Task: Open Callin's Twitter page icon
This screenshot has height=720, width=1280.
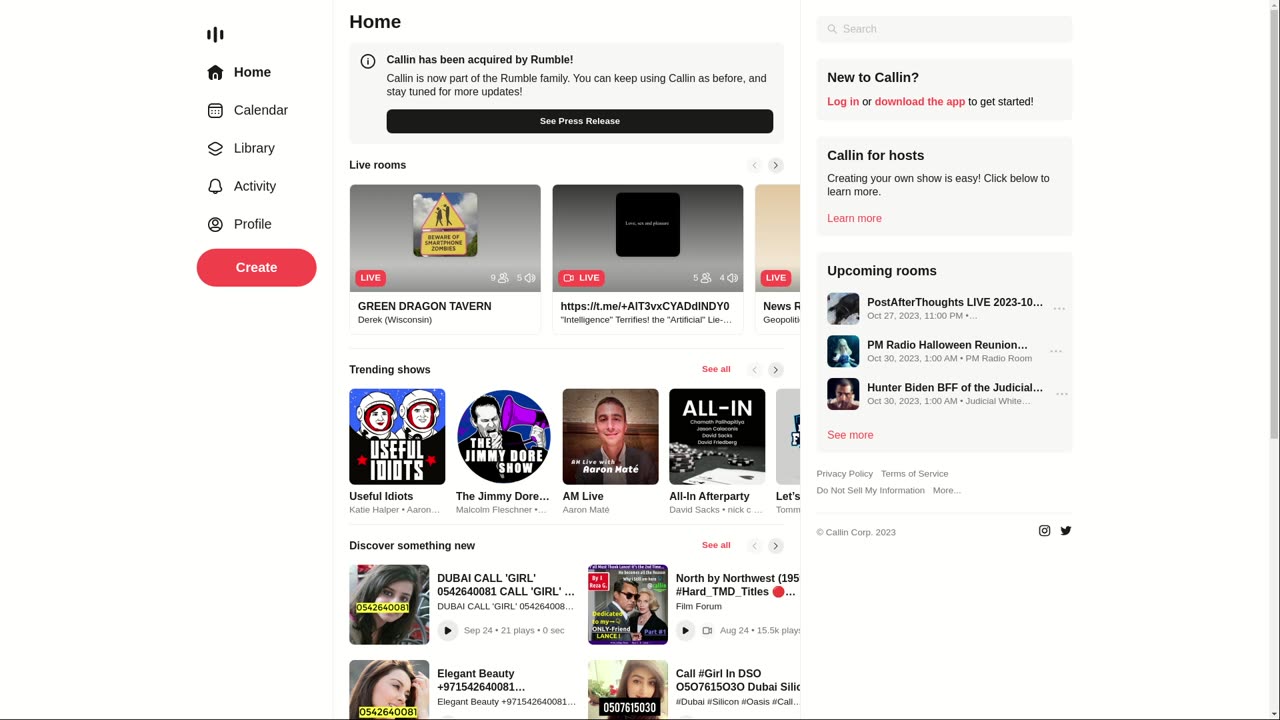Action: pos(1066,531)
